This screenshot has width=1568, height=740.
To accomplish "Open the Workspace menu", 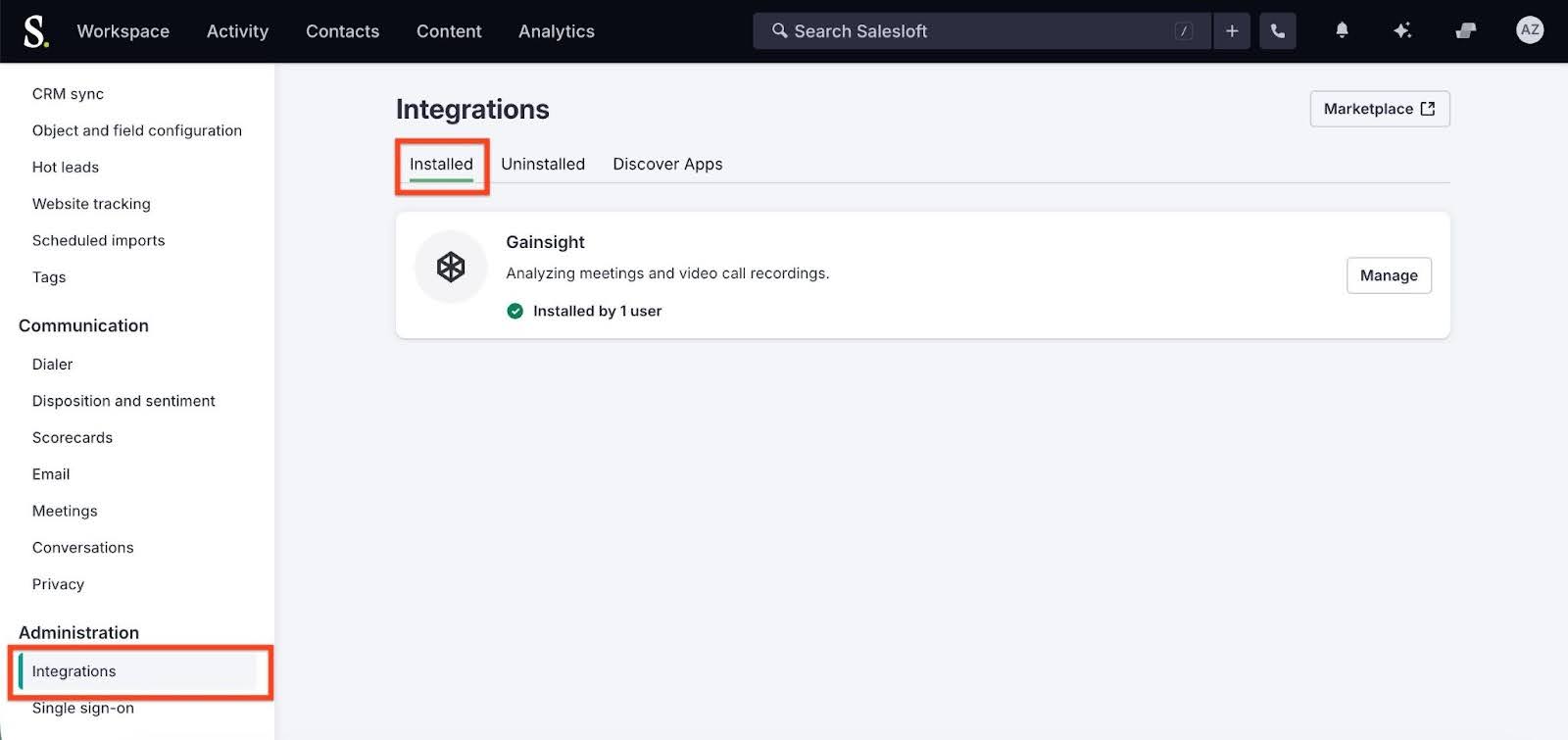I will tap(123, 31).
